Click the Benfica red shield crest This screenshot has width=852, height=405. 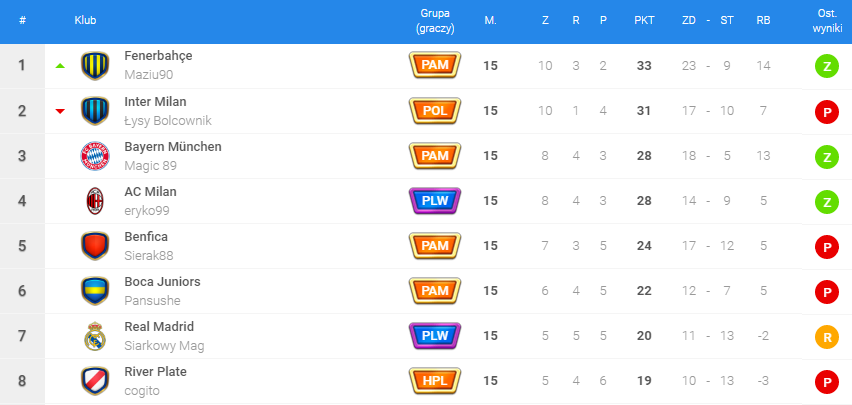[94, 246]
